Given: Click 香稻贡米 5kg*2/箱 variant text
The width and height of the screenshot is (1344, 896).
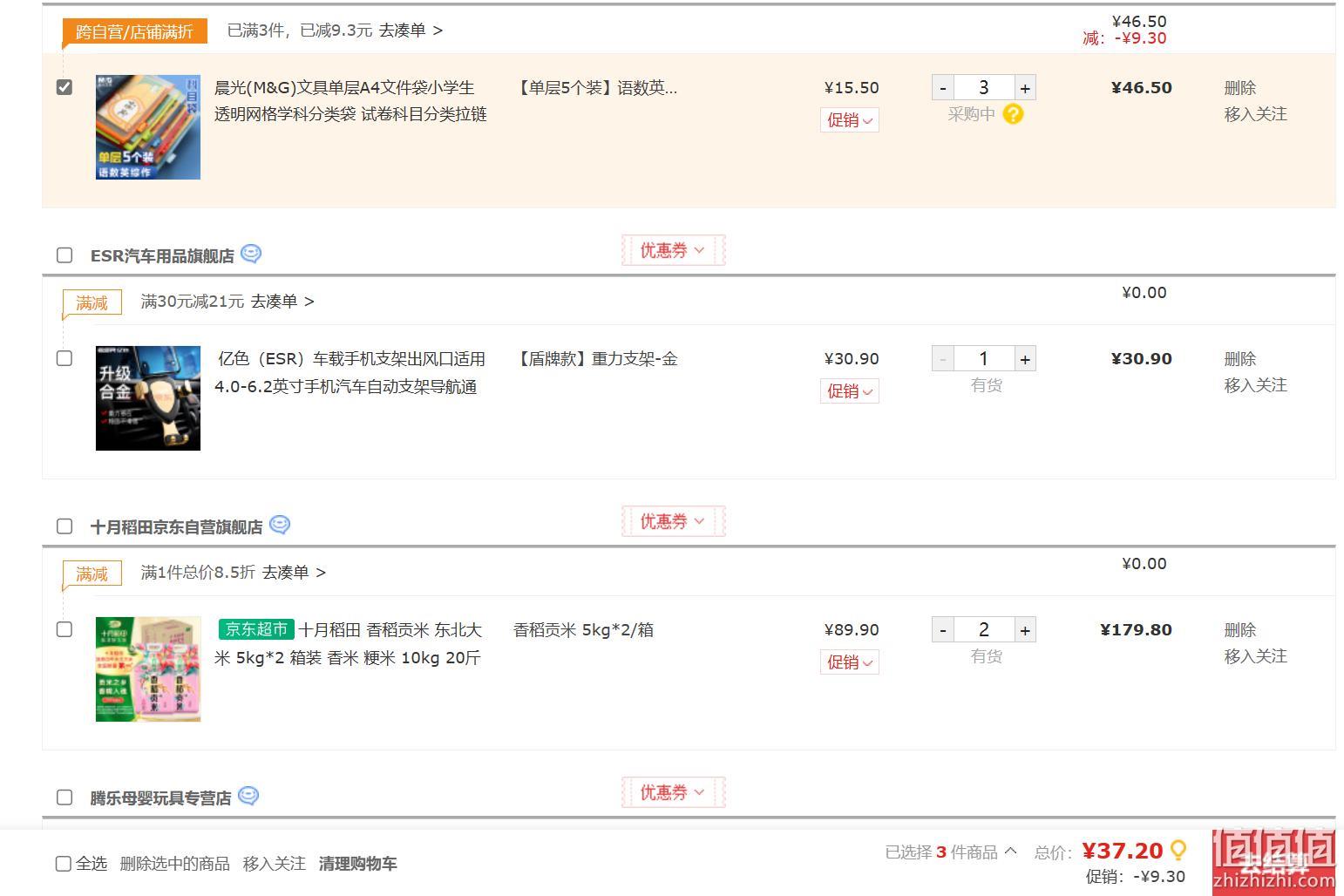Looking at the screenshot, I should click(583, 630).
